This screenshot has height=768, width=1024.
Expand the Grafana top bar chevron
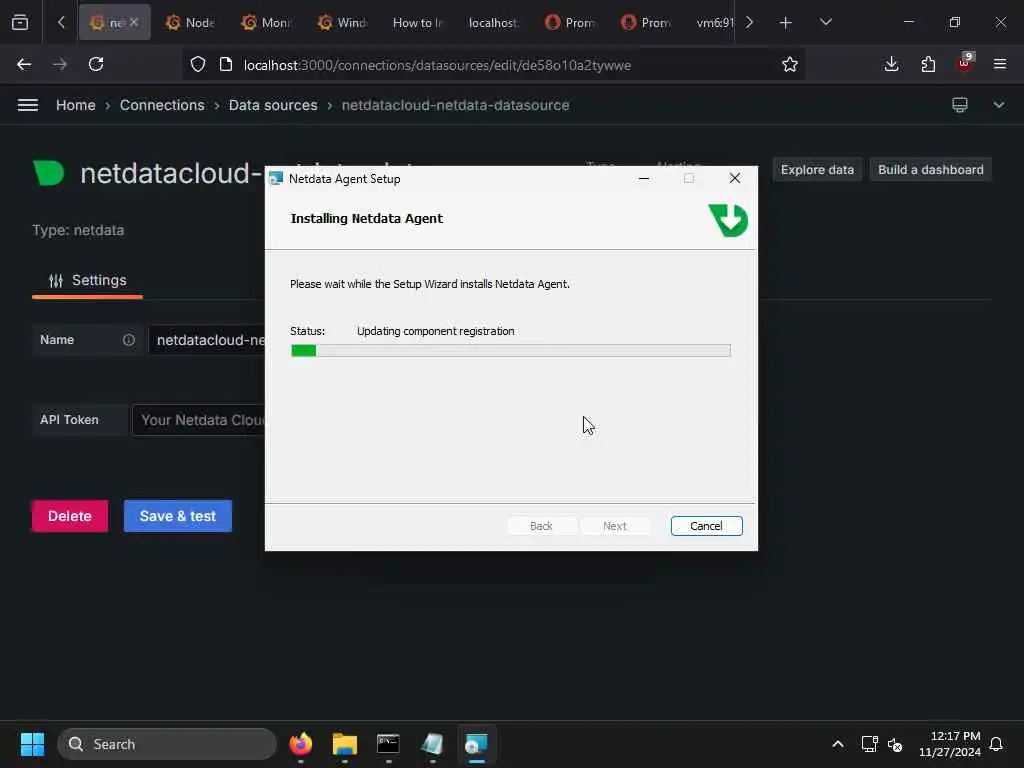[999, 105]
